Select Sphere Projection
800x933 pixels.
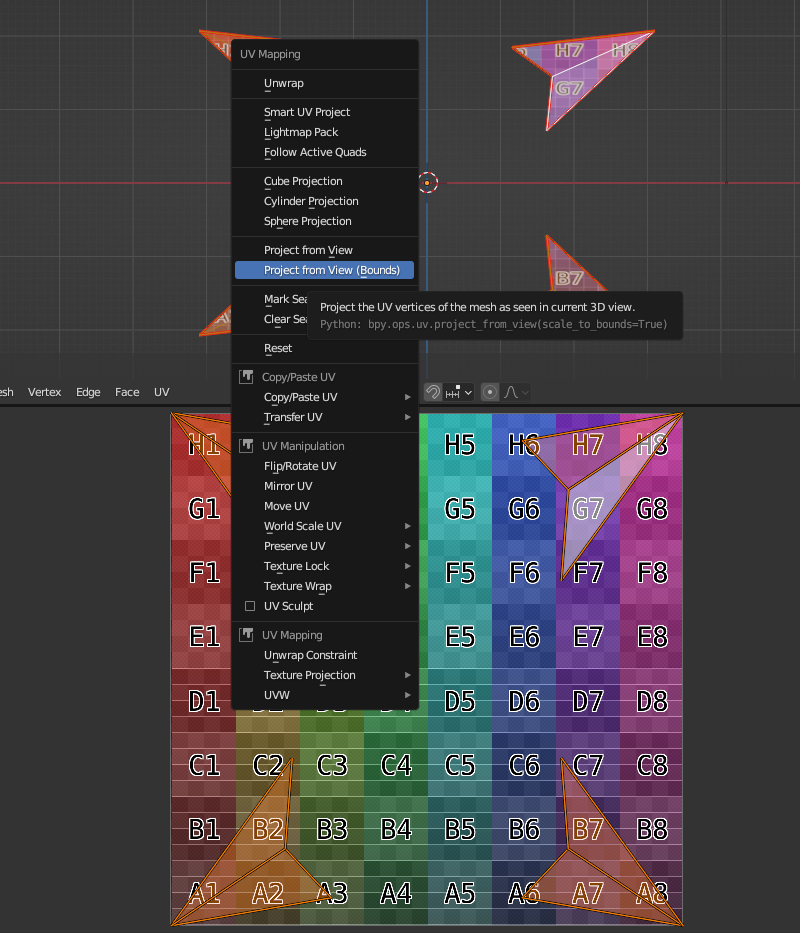(x=324, y=221)
